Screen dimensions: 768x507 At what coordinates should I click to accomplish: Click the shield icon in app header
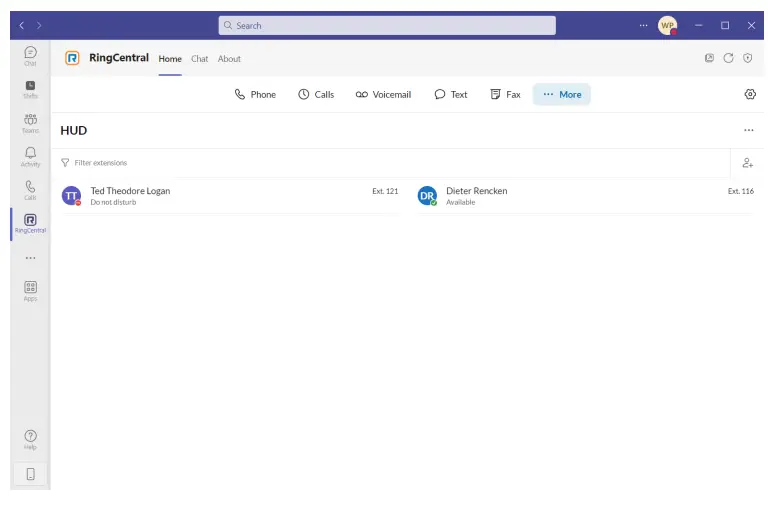point(747,58)
